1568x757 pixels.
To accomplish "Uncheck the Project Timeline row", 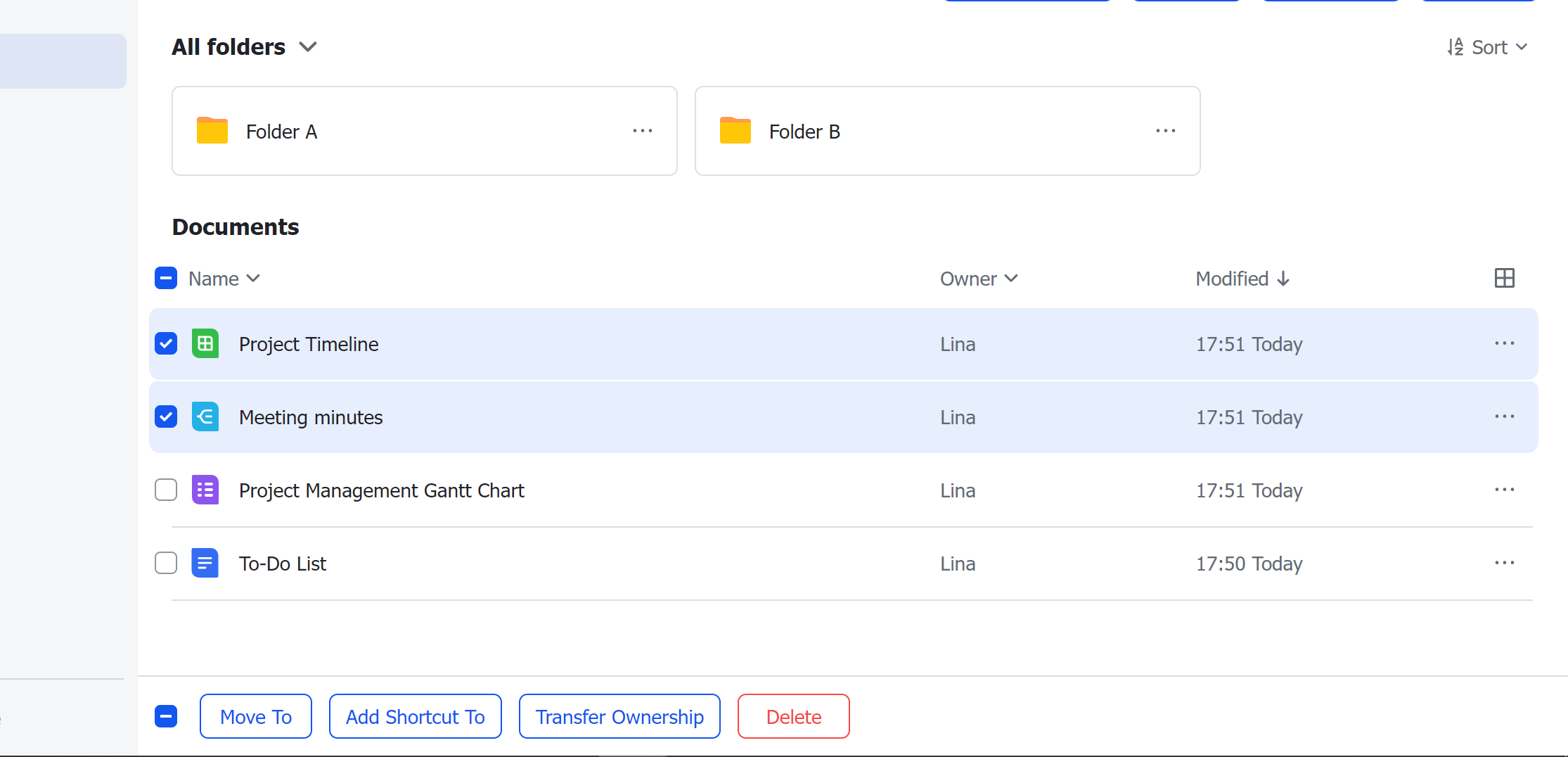I will 166,344.
